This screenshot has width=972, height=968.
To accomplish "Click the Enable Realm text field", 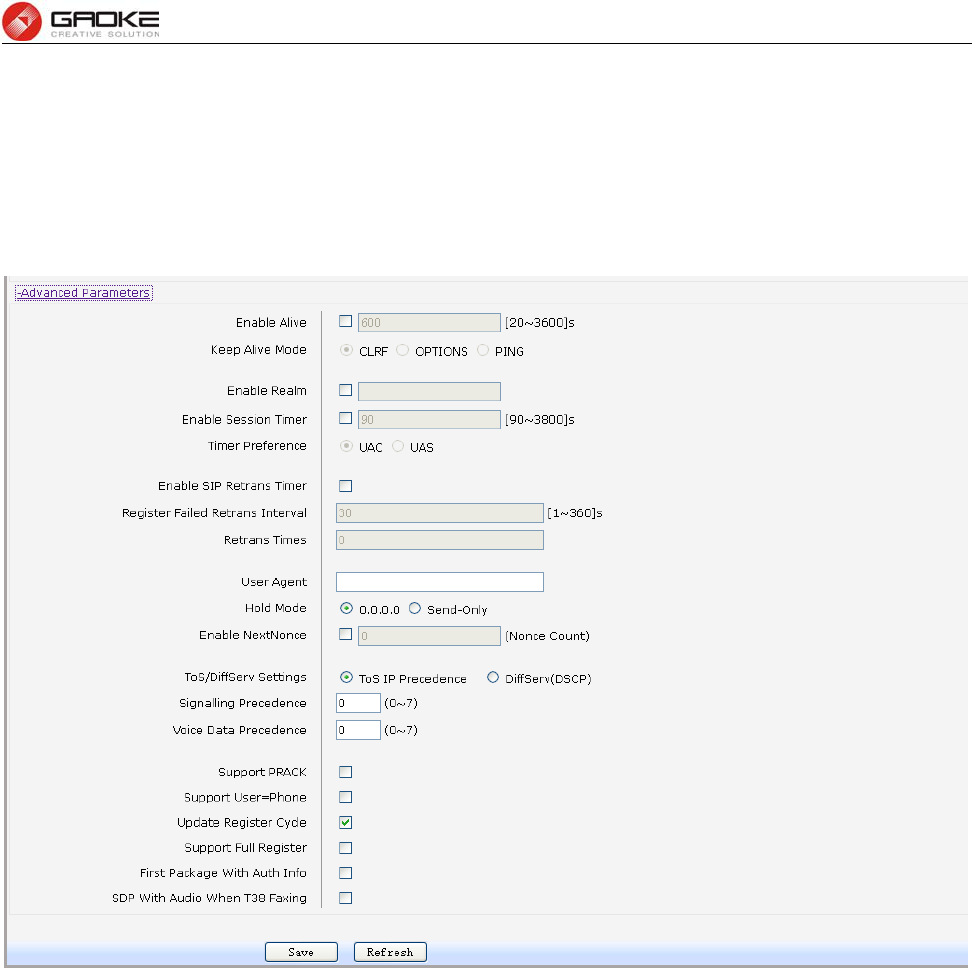I will [x=429, y=391].
